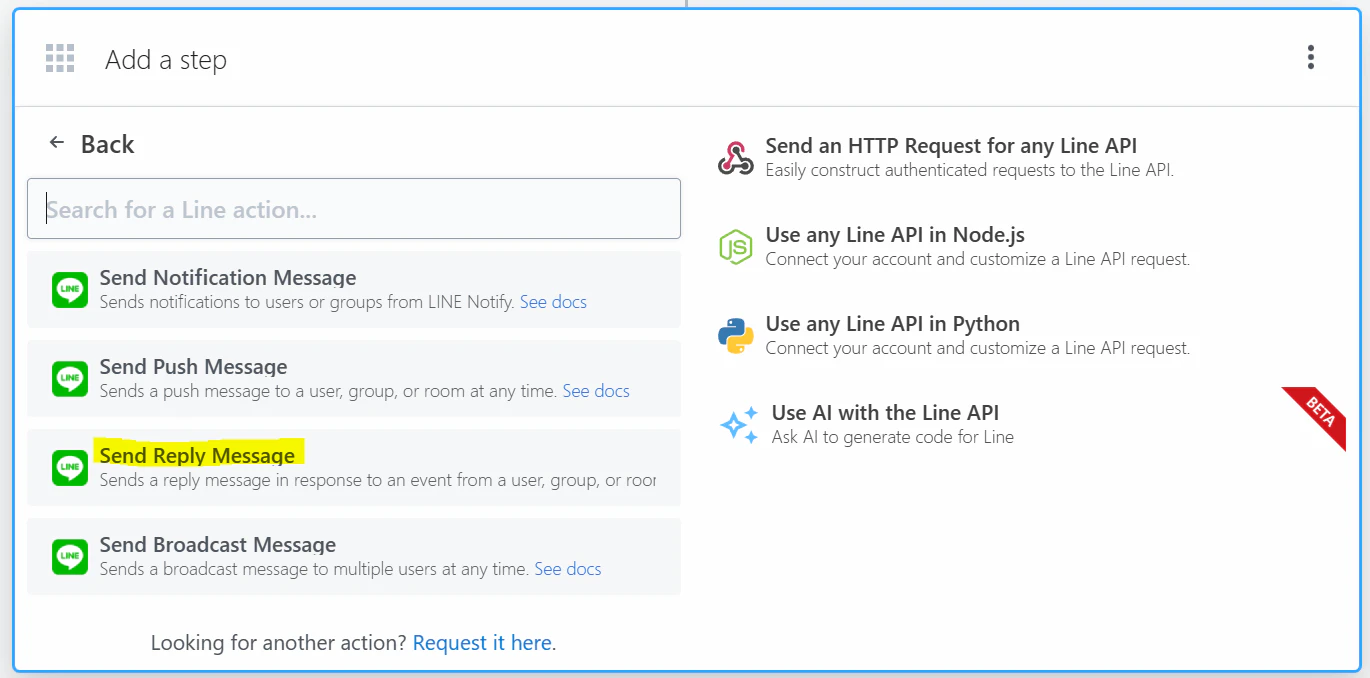Open the three-dot options menu
This screenshot has height=678, width=1370.
pyautogui.click(x=1310, y=58)
